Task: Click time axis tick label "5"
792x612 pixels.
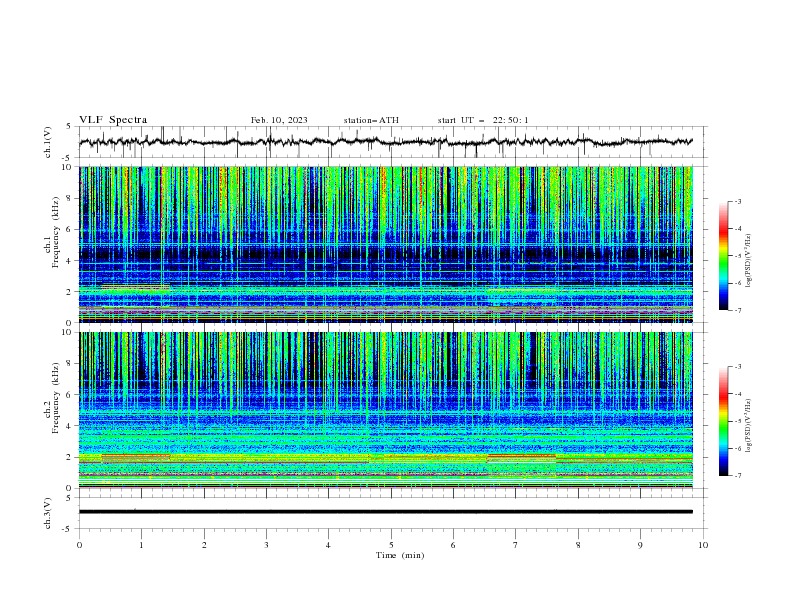Action: 391,545
